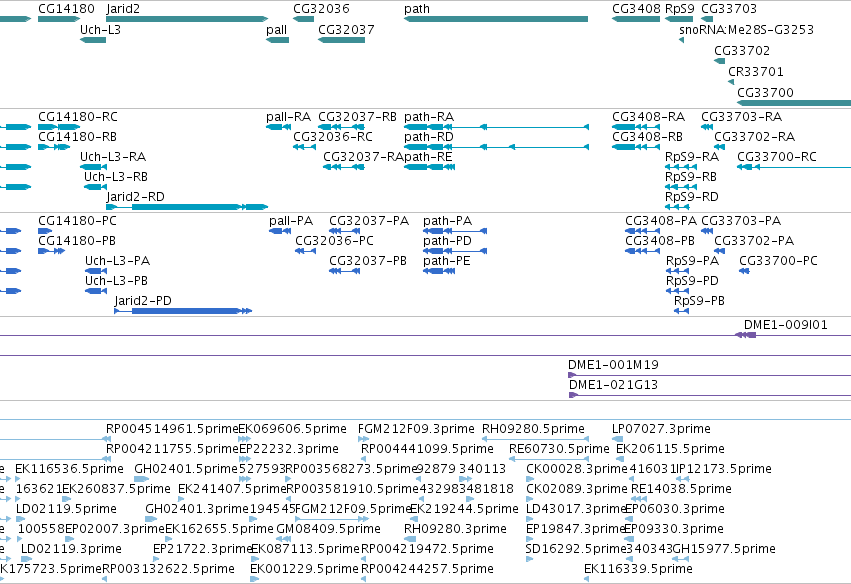The height and width of the screenshot is (584, 851).
Task: Open protein CG32036-PC
Action: [x=334, y=241]
